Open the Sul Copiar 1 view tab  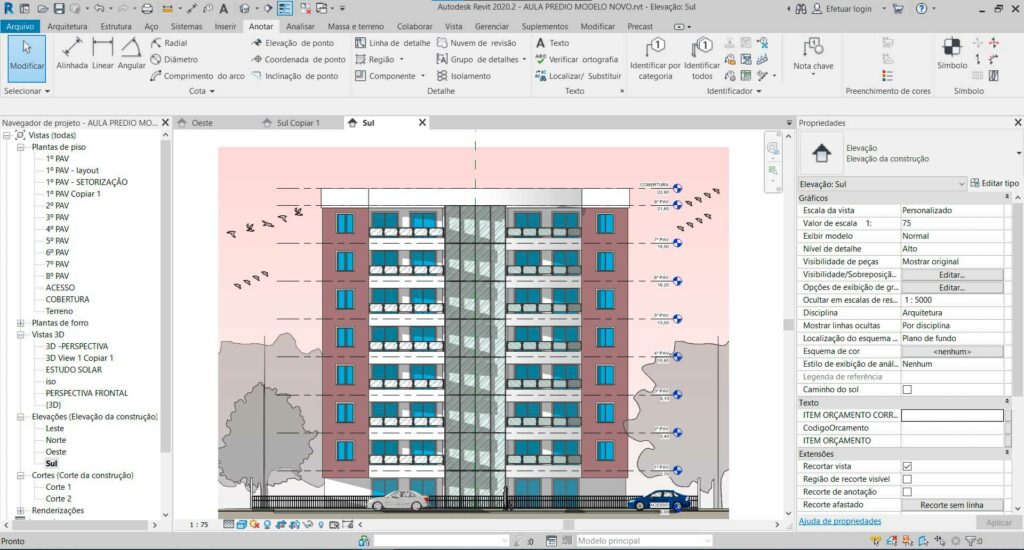point(298,123)
